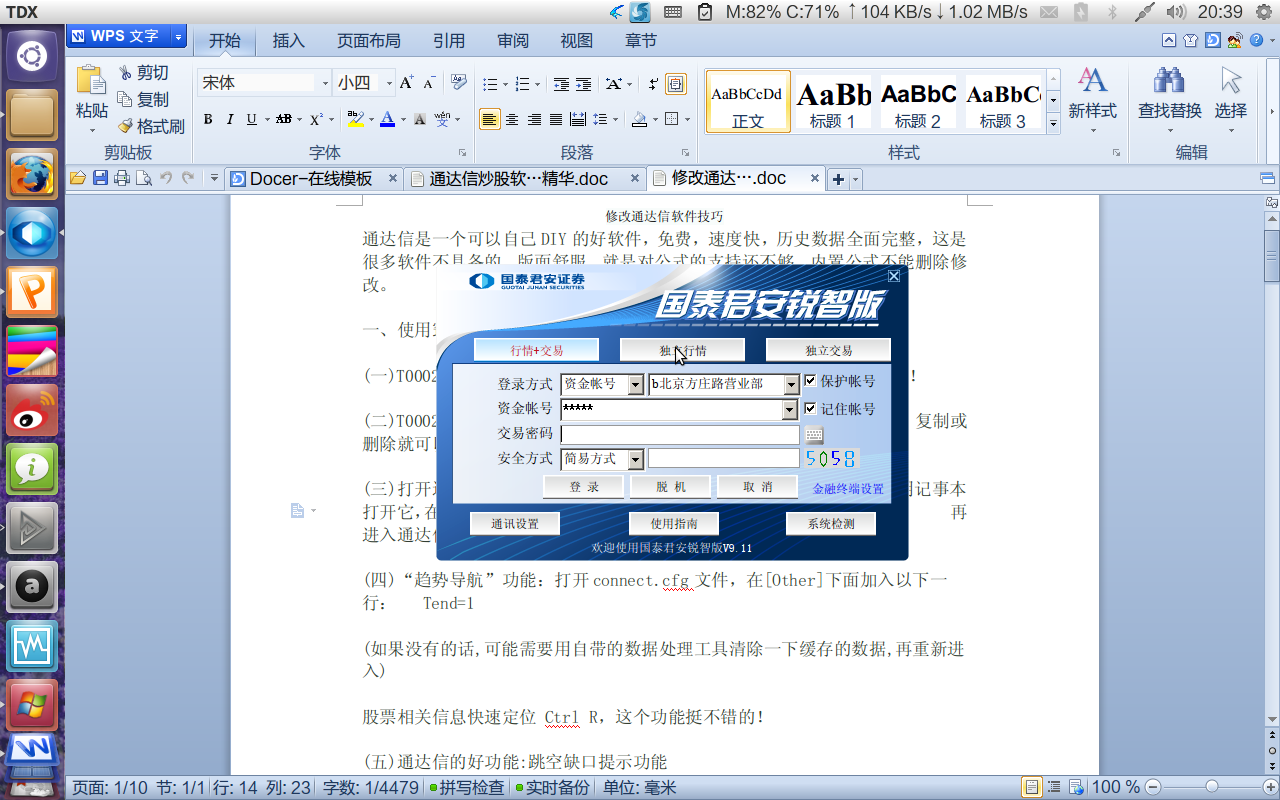Viewport: 1280px width, 800px height.
Task: Open the WPS 文字 application menu arrow
Action: tap(179, 36)
